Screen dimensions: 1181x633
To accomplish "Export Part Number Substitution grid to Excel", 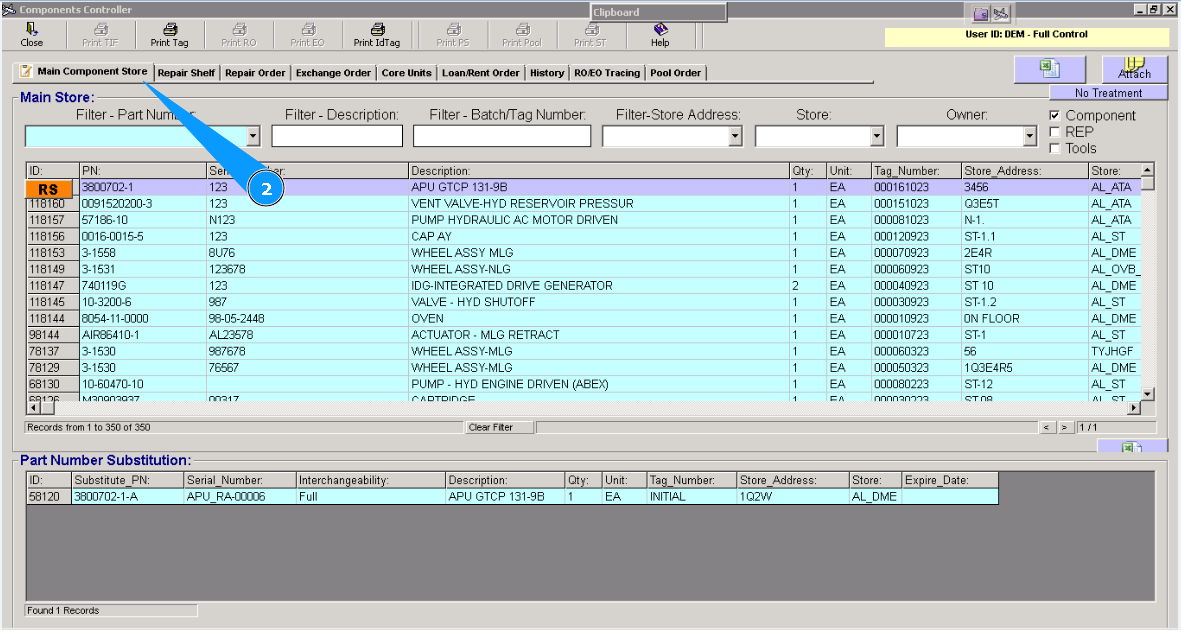I will point(1132,448).
